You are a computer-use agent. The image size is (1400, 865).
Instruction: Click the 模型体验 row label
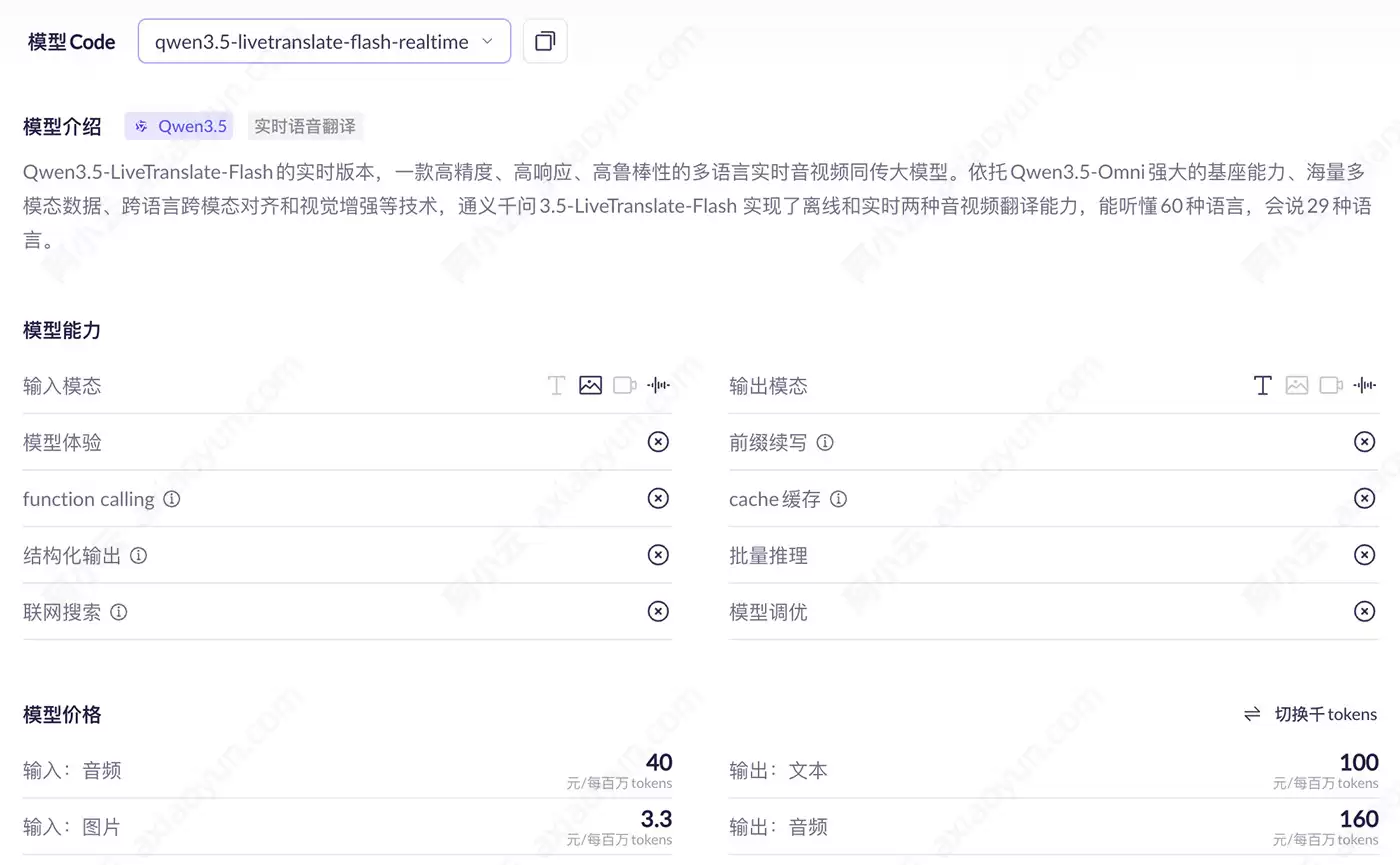[62, 442]
